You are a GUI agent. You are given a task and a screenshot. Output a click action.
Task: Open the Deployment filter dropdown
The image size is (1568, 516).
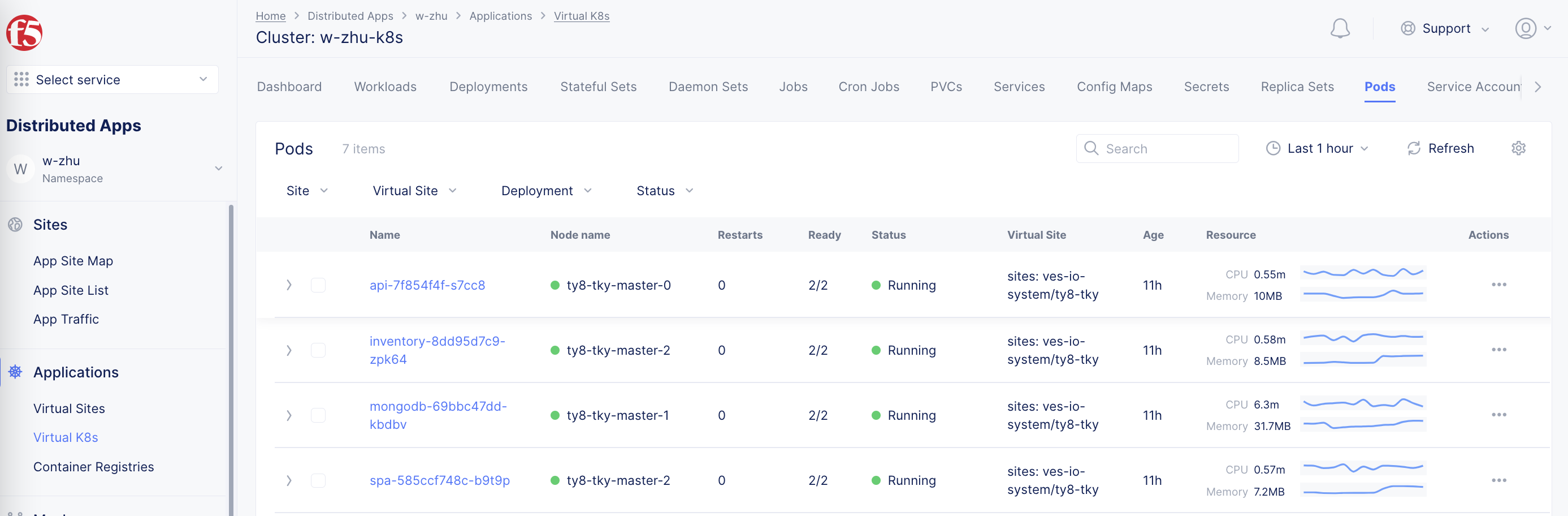(x=546, y=191)
